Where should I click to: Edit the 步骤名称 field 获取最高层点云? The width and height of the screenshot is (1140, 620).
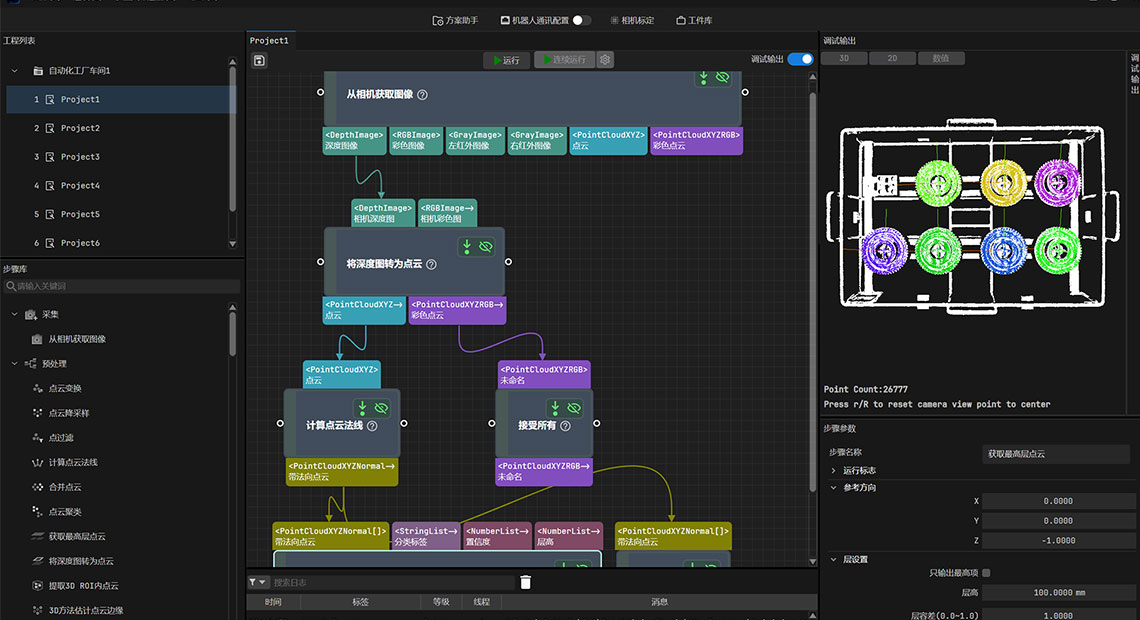1056,454
